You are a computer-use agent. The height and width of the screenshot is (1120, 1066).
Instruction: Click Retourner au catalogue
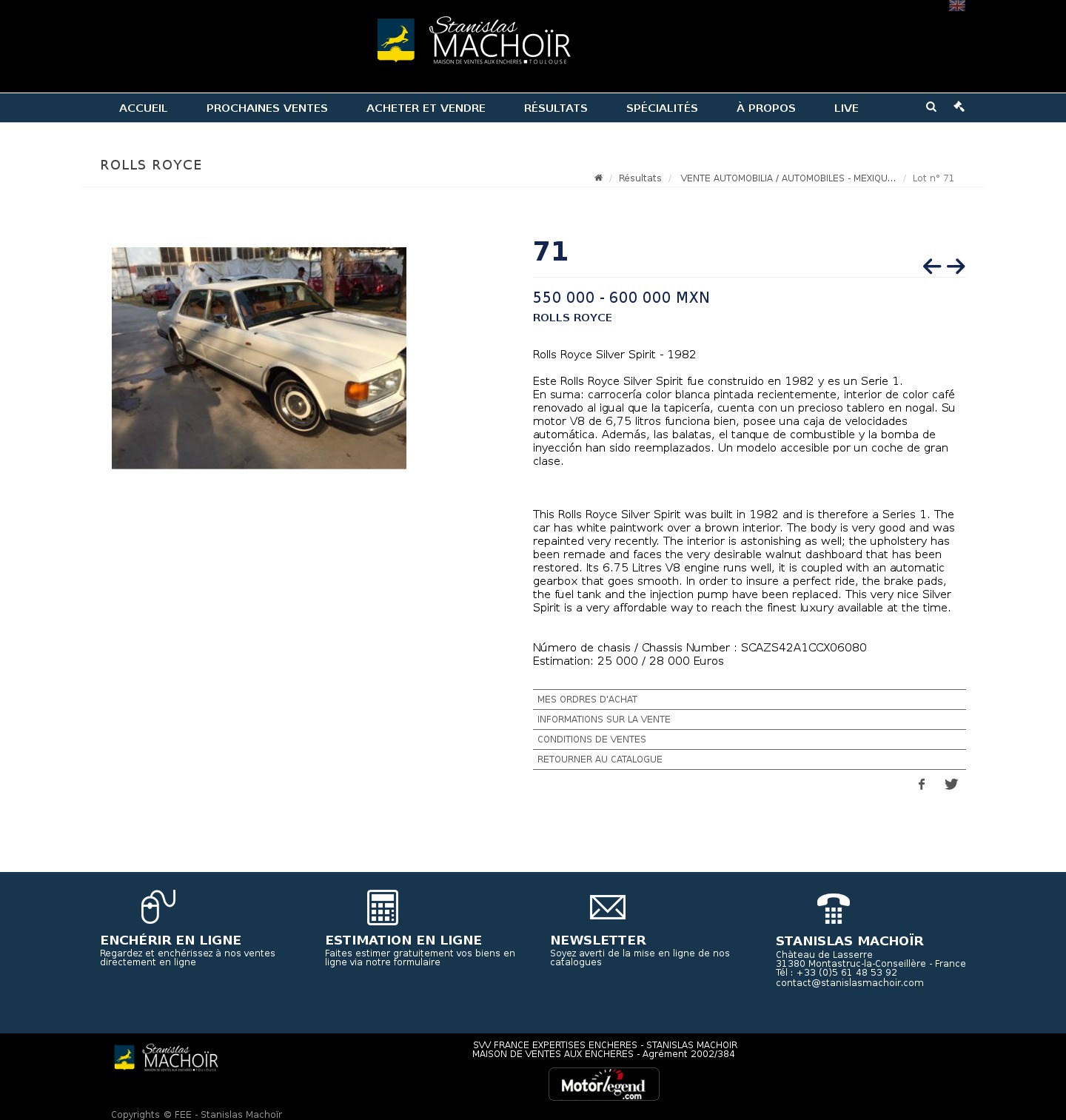[749, 759]
